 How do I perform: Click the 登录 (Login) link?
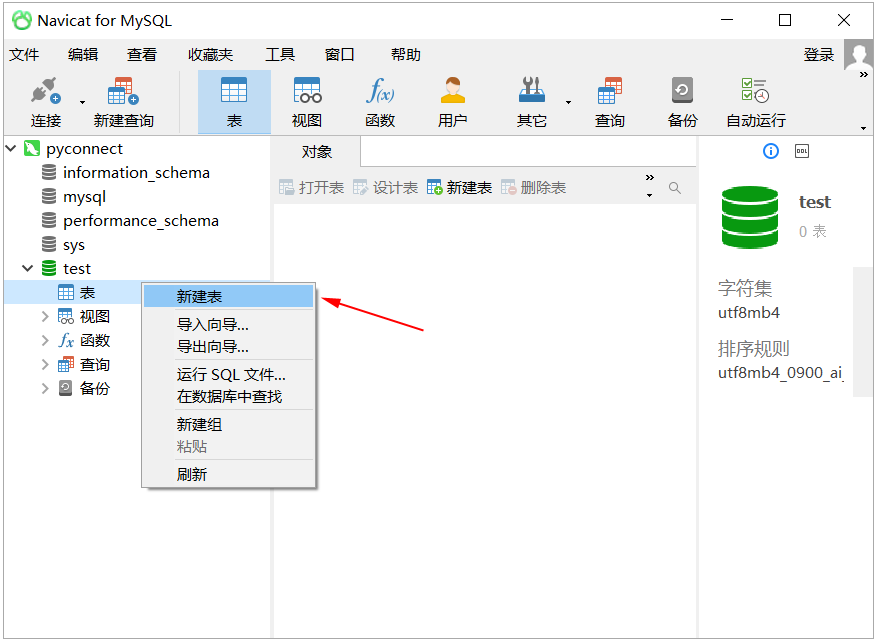pyautogui.click(x=818, y=54)
